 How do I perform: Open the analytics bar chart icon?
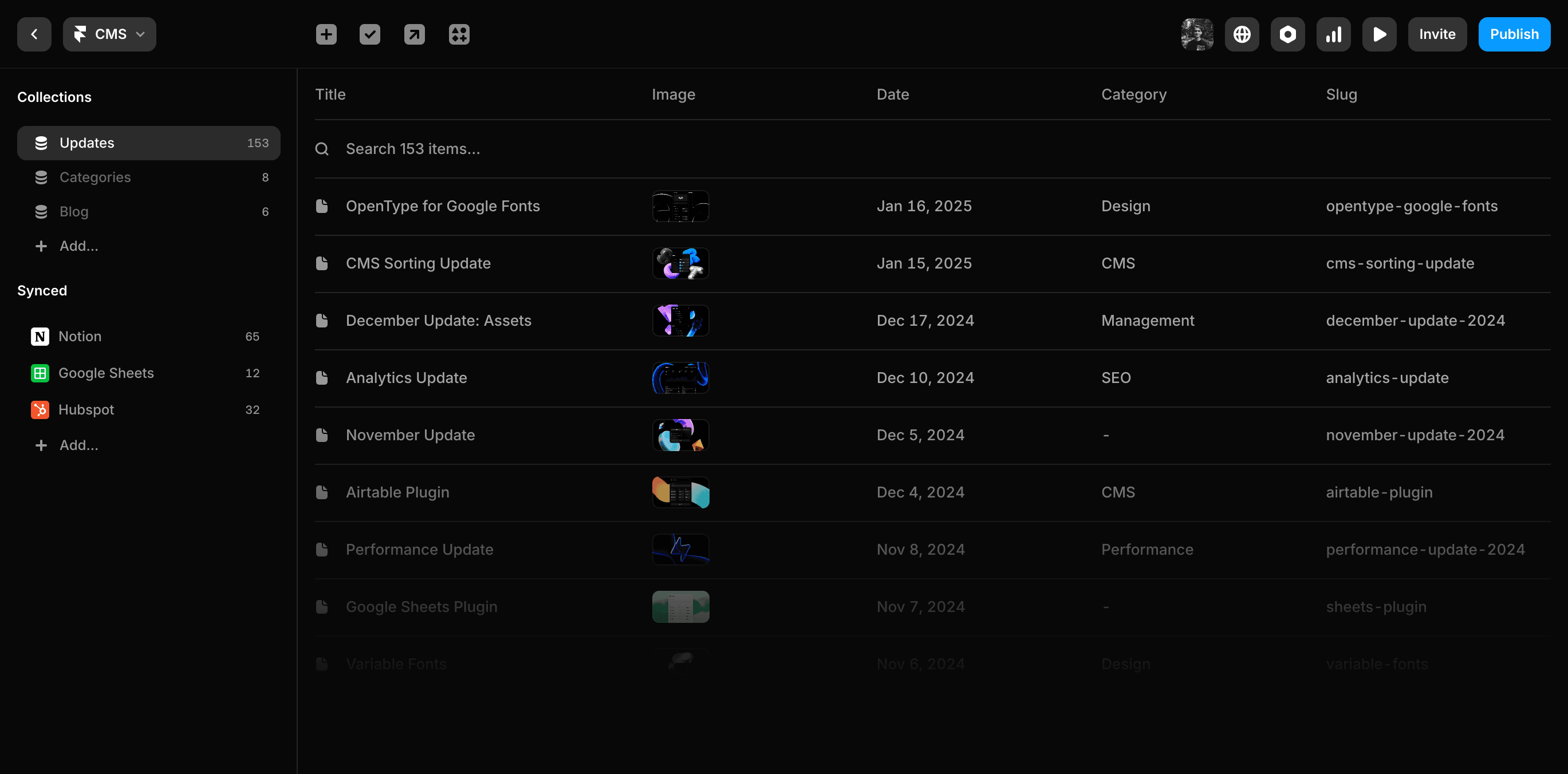(1333, 34)
